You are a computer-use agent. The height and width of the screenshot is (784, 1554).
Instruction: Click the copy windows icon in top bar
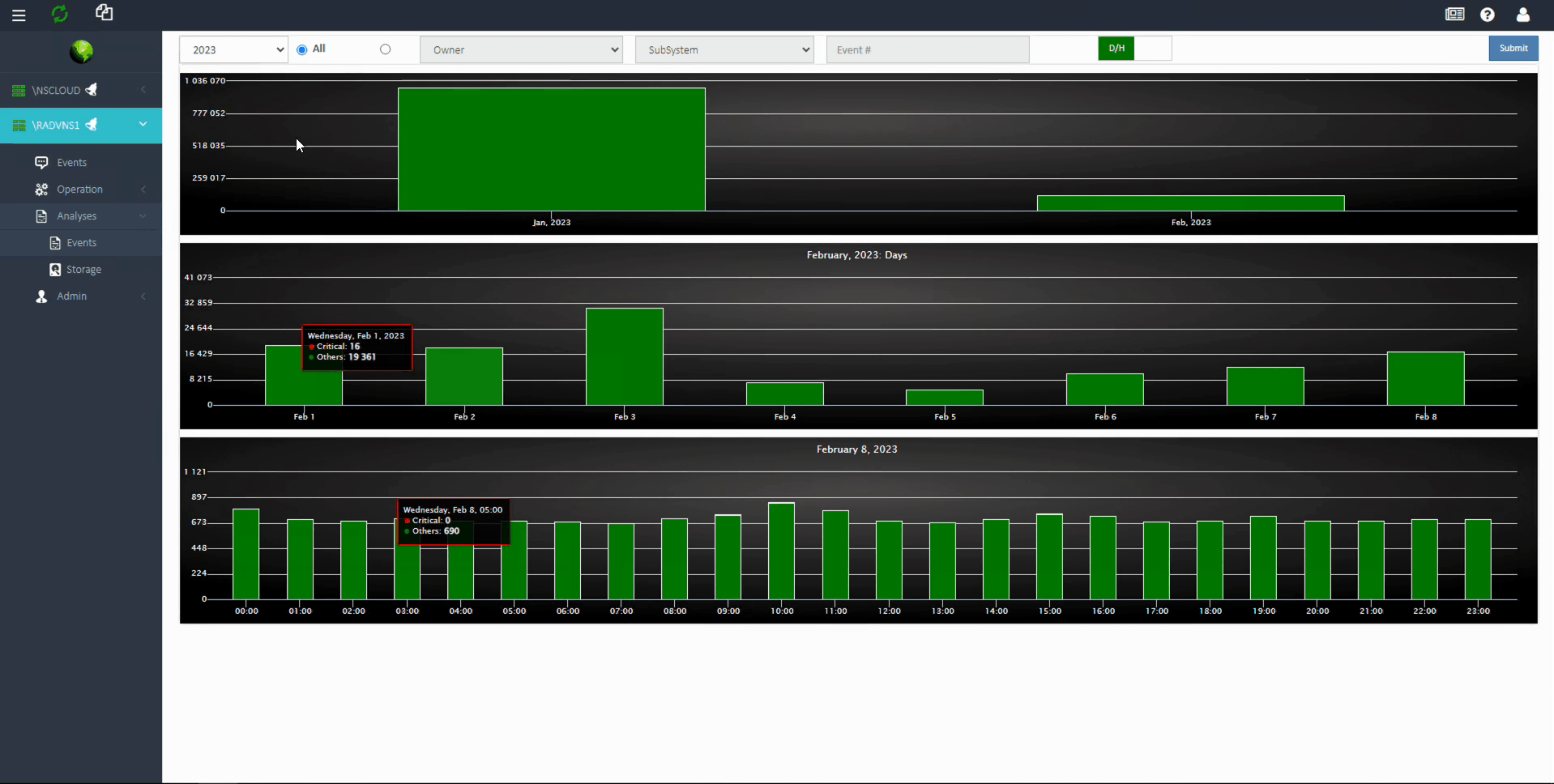[x=104, y=12]
